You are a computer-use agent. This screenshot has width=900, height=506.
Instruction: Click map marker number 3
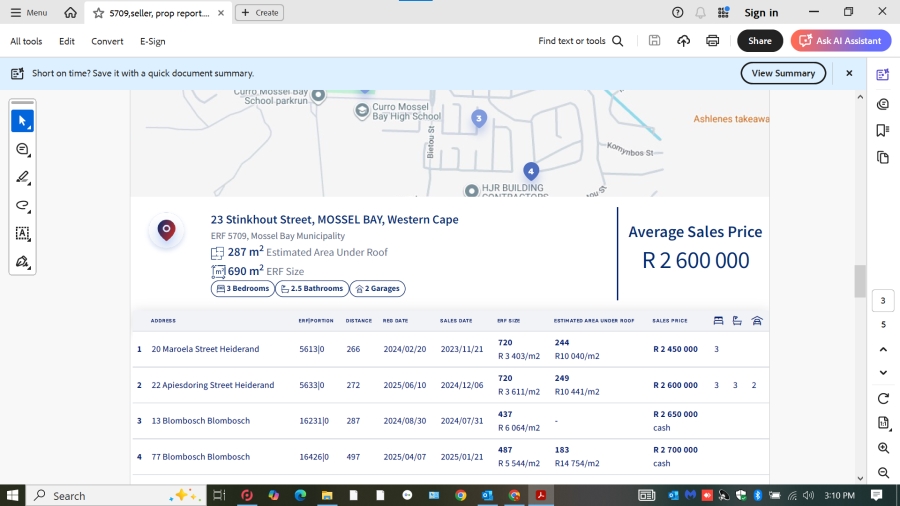point(479,118)
